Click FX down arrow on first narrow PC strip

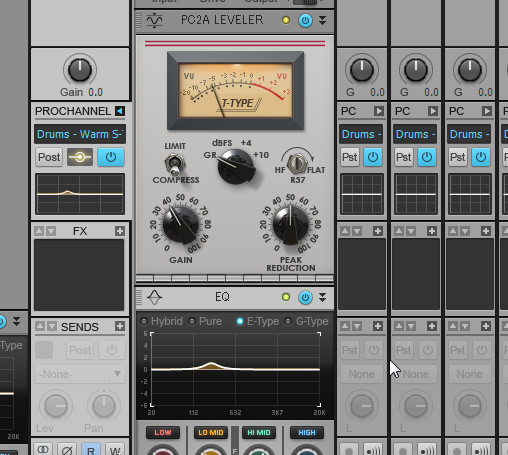(357, 231)
